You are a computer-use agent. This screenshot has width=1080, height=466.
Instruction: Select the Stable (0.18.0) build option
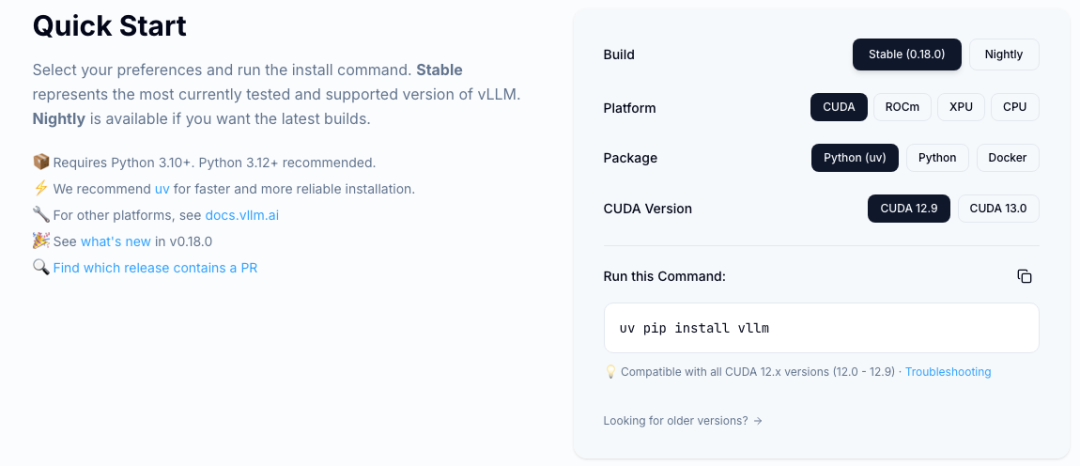[x=907, y=54]
